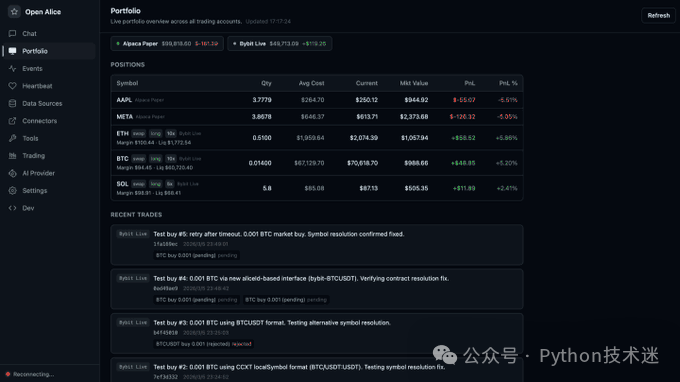Click SOL PnL percent +2.41%
The width and height of the screenshot is (680, 382).
pos(507,188)
